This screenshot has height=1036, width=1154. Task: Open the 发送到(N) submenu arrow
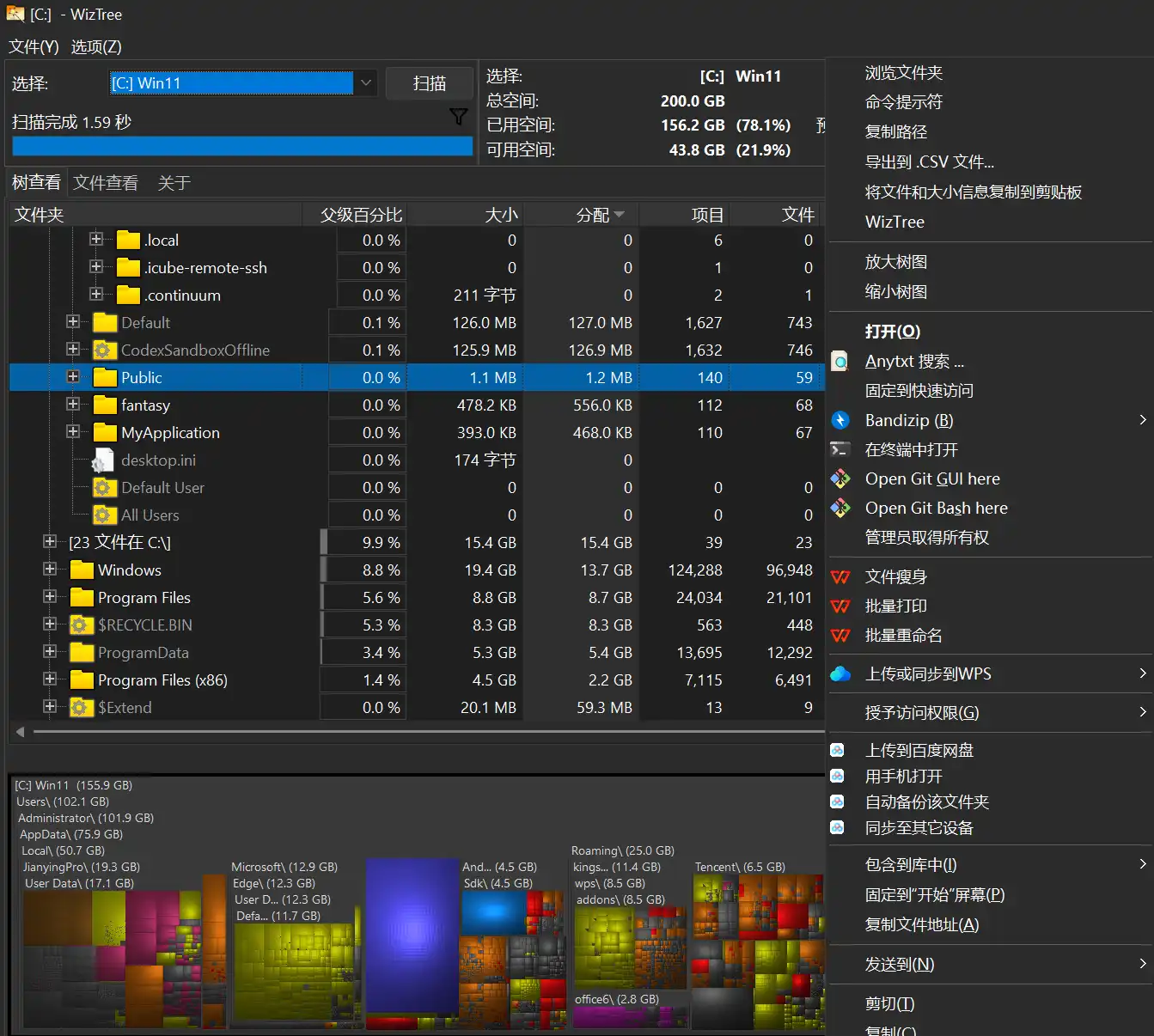[x=1143, y=964]
